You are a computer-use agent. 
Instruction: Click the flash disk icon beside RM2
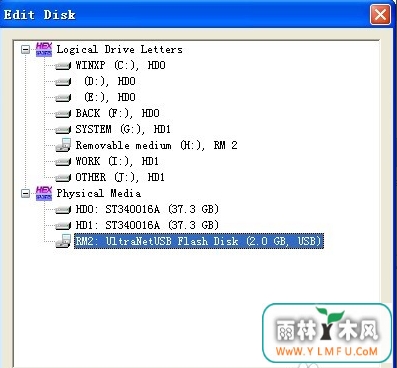63,241
